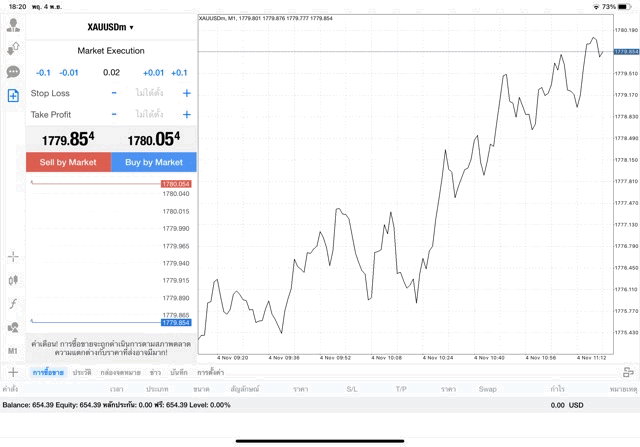Viewport: 640px width, 447px height.
Task: Open the candlestick chart type icon
Action: (x=13, y=281)
